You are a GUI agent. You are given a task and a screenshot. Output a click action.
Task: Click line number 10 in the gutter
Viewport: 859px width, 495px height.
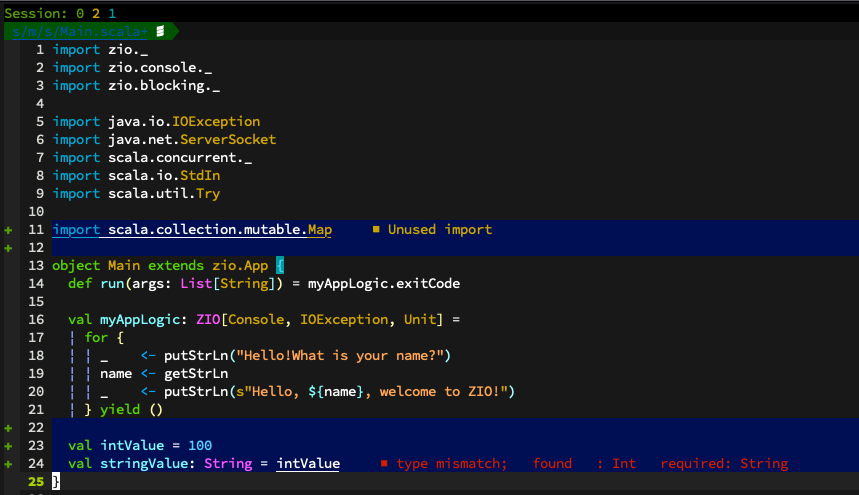[x=36, y=211]
